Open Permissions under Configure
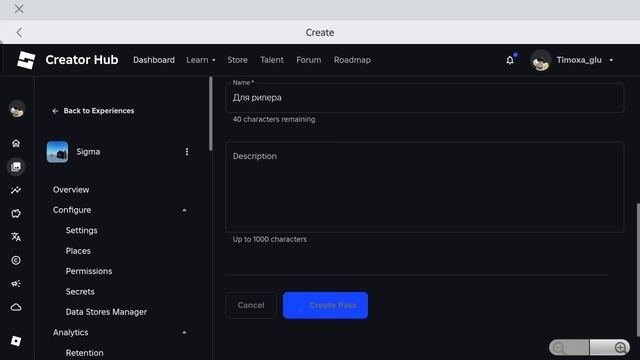640x360 pixels. click(89, 271)
